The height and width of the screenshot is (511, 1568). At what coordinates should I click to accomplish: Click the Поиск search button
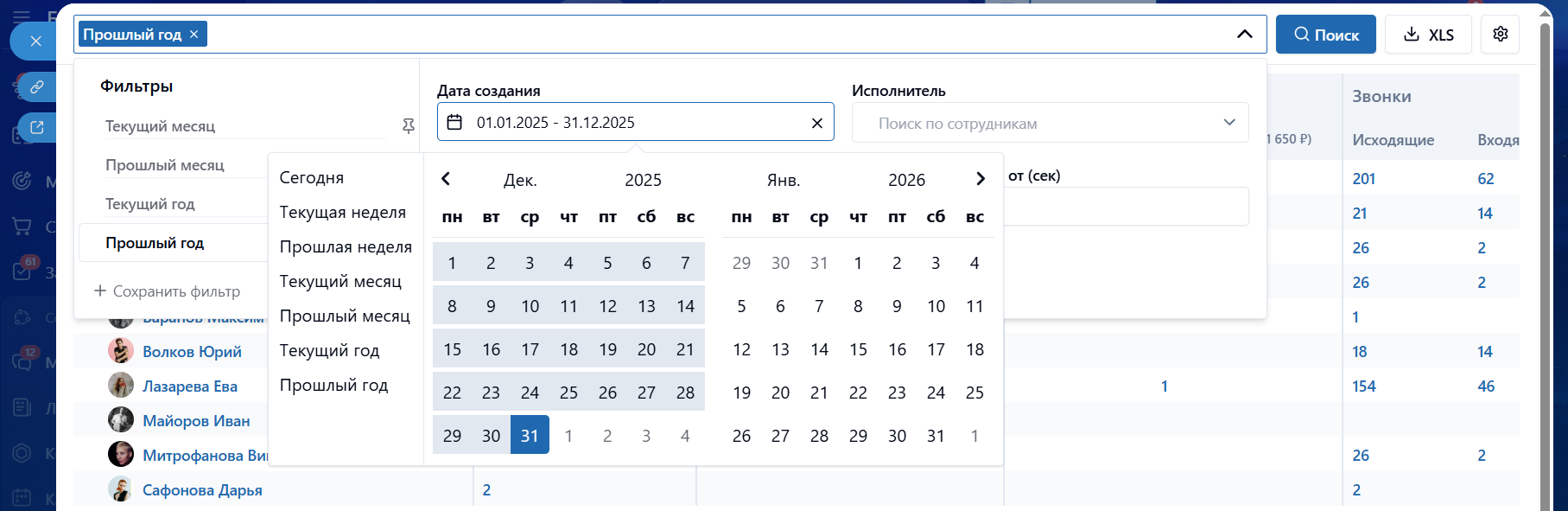[1325, 35]
